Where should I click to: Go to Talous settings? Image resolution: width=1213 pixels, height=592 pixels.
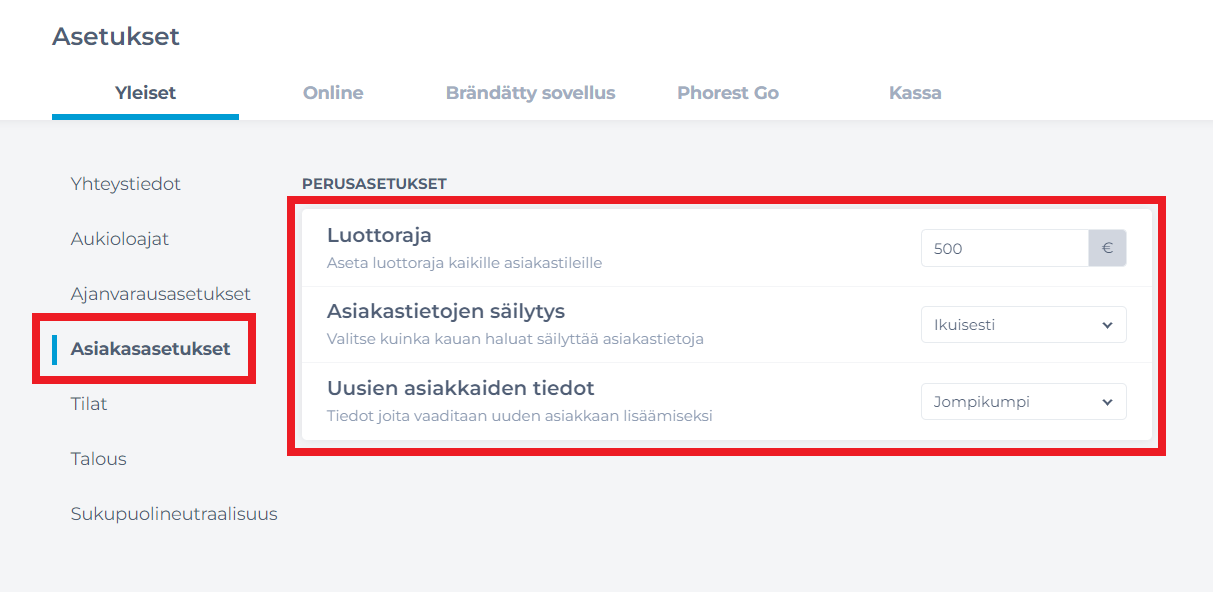point(99,459)
